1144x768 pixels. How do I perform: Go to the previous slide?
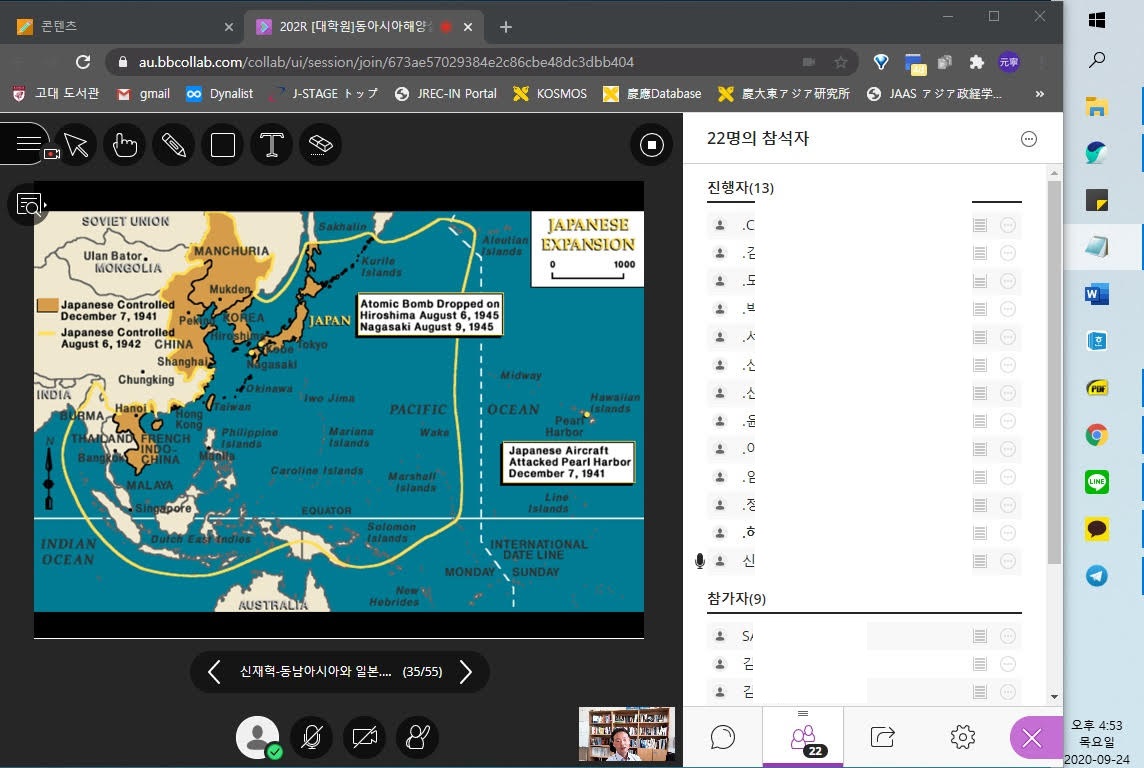pyautogui.click(x=214, y=672)
